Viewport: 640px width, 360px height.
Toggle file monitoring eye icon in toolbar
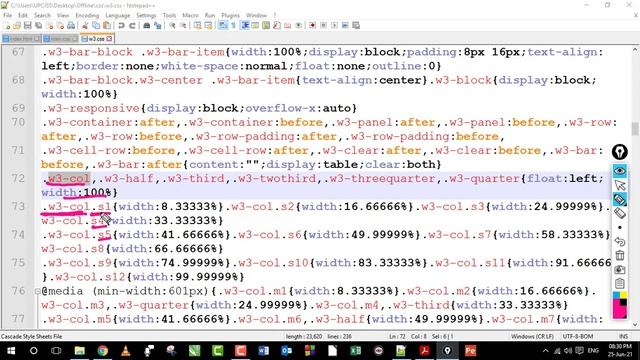pos(298,25)
